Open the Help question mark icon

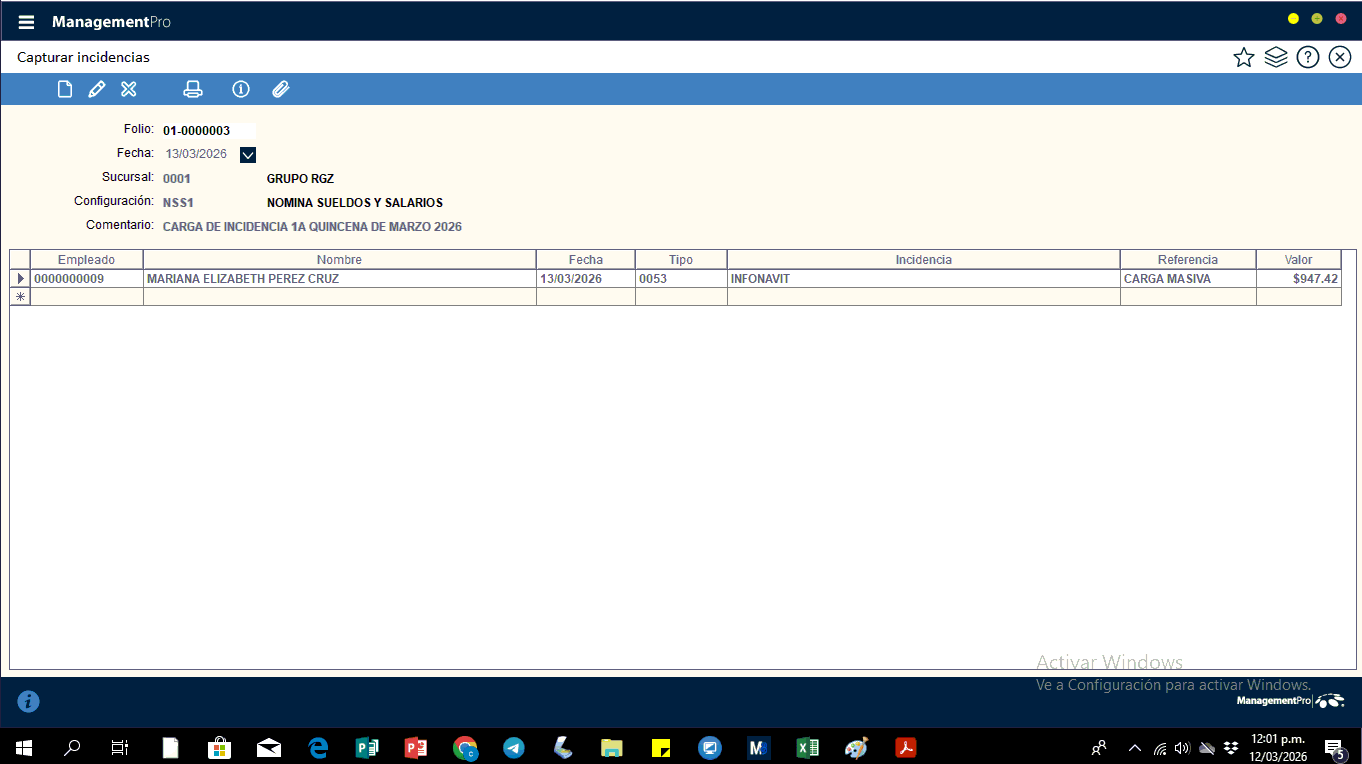pyautogui.click(x=1307, y=57)
